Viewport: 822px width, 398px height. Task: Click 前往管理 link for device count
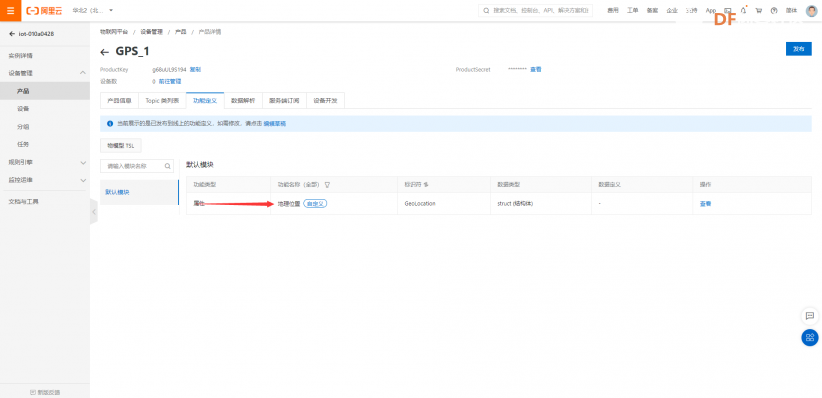(170, 81)
